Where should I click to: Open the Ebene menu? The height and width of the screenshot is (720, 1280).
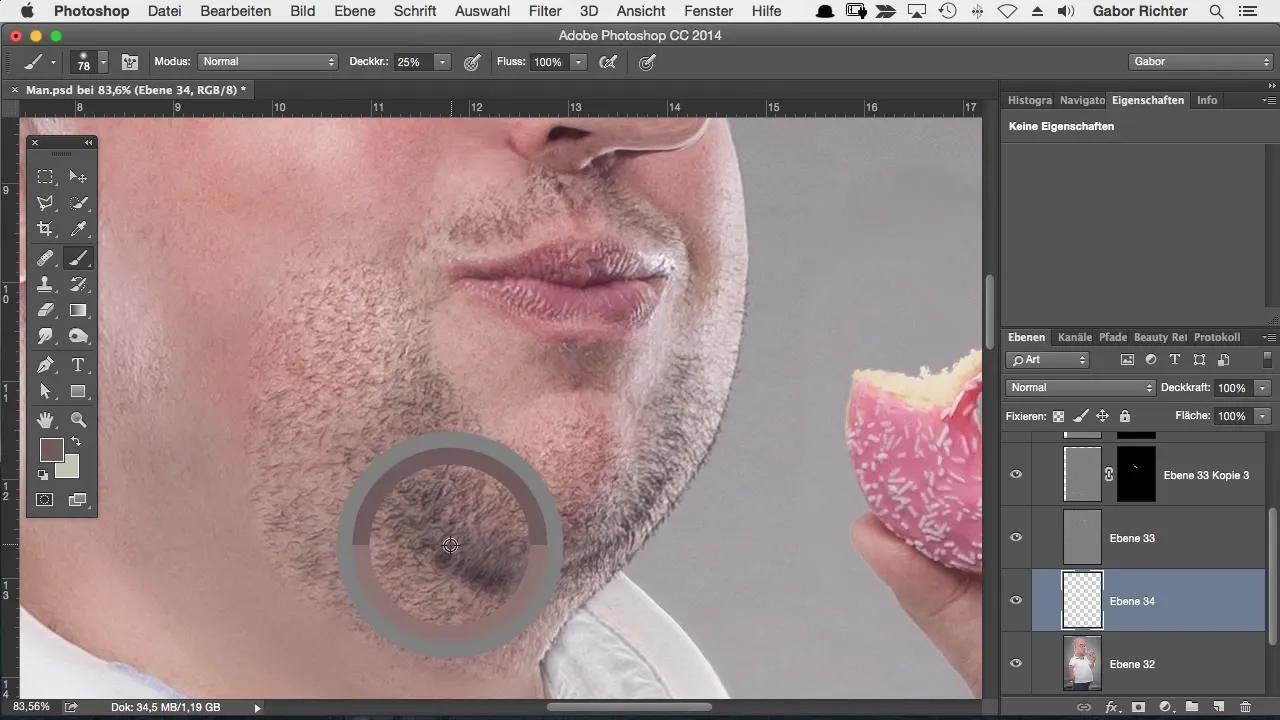pyautogui.click(x=355, y=11)
